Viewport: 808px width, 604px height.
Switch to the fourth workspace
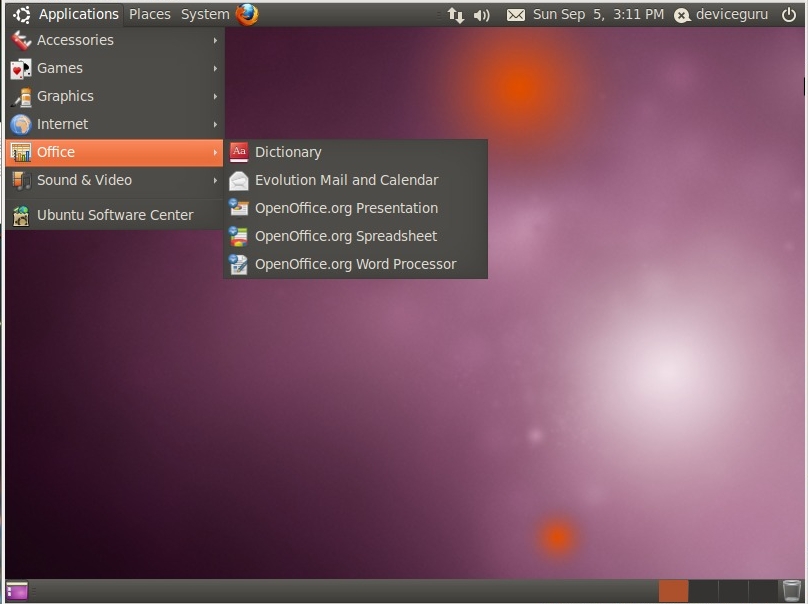[x=763, y=591]
